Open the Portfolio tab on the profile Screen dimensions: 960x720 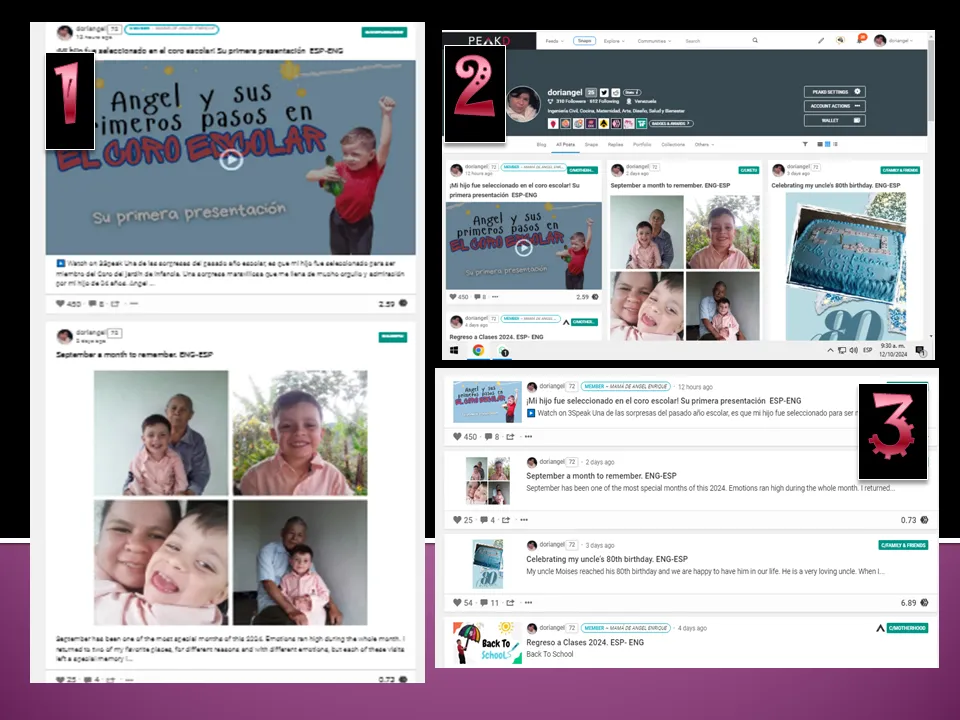click(x=642, y=144)
